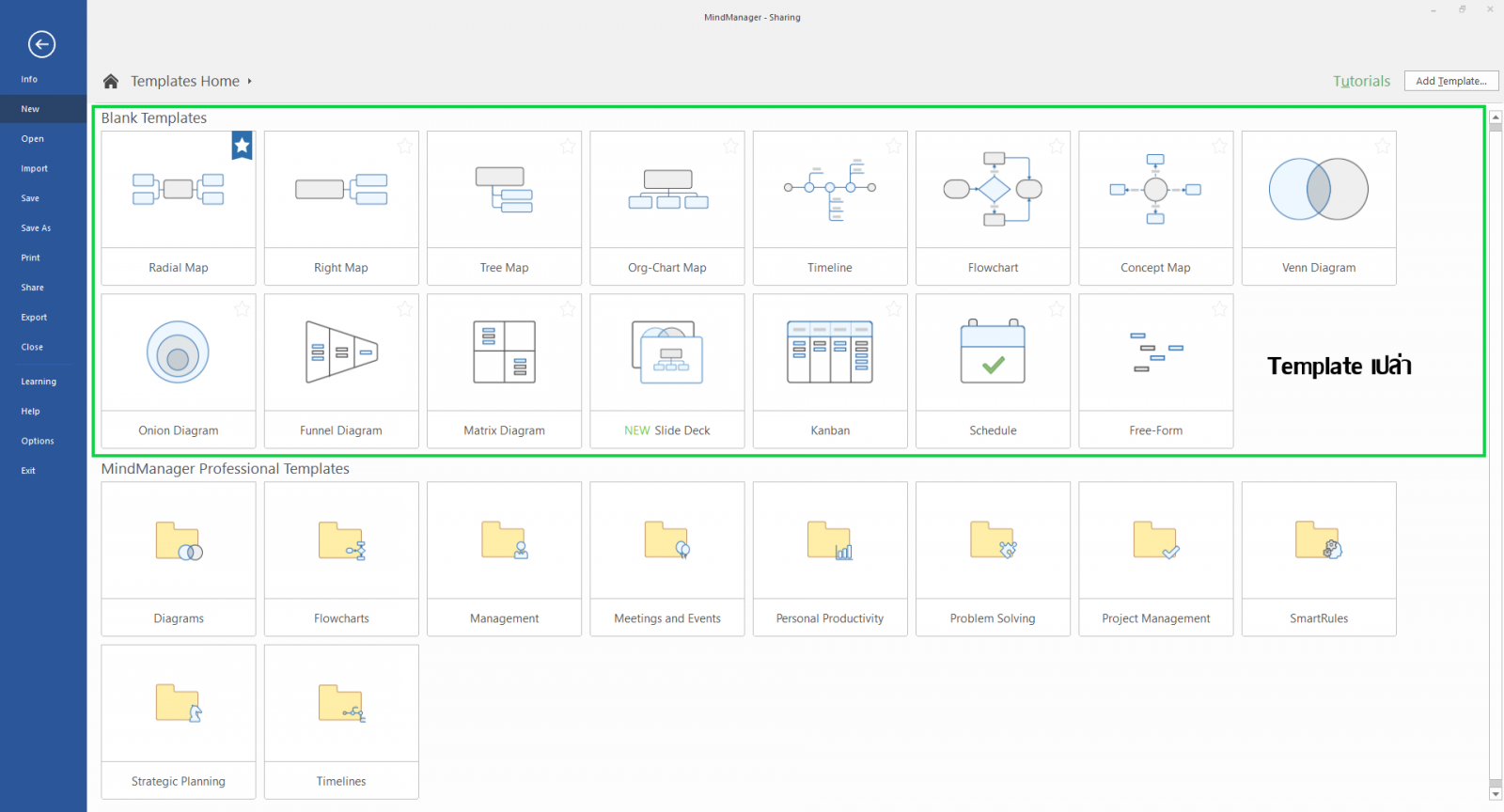Pick the Schedule template

click(993, 371)
